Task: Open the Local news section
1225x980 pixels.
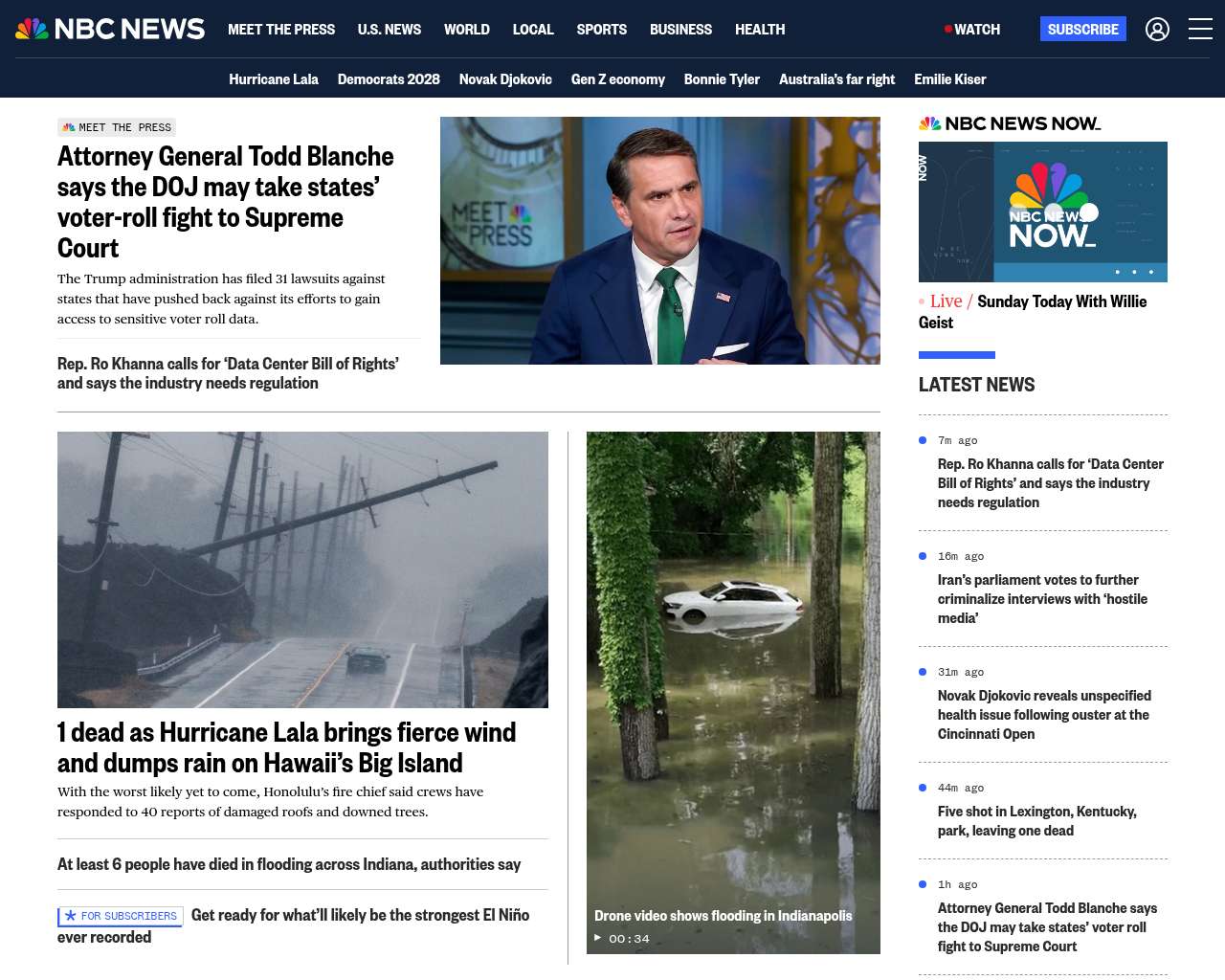Action: pos(533,30)
